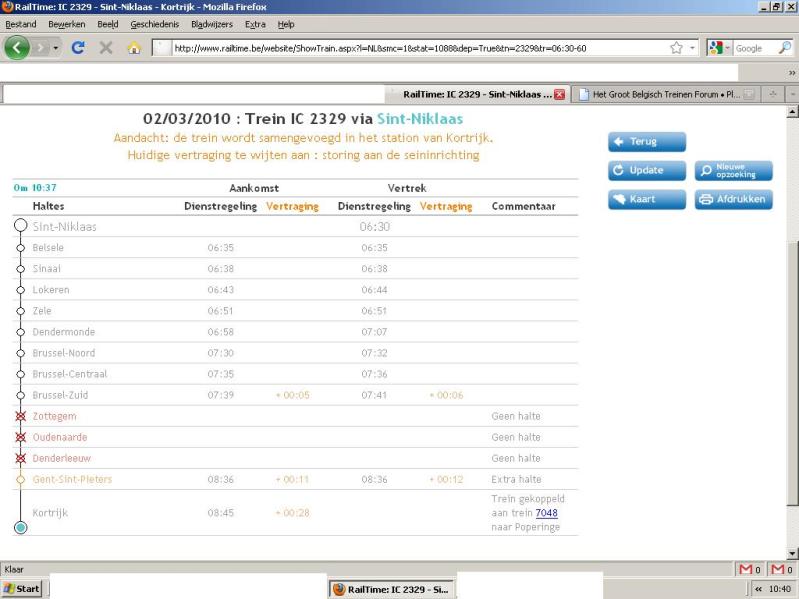The height and width of the screenshot is (599, 799).
Task: Click the stop loading X icon
Action: pyautogui.click(x=106, y=47)
